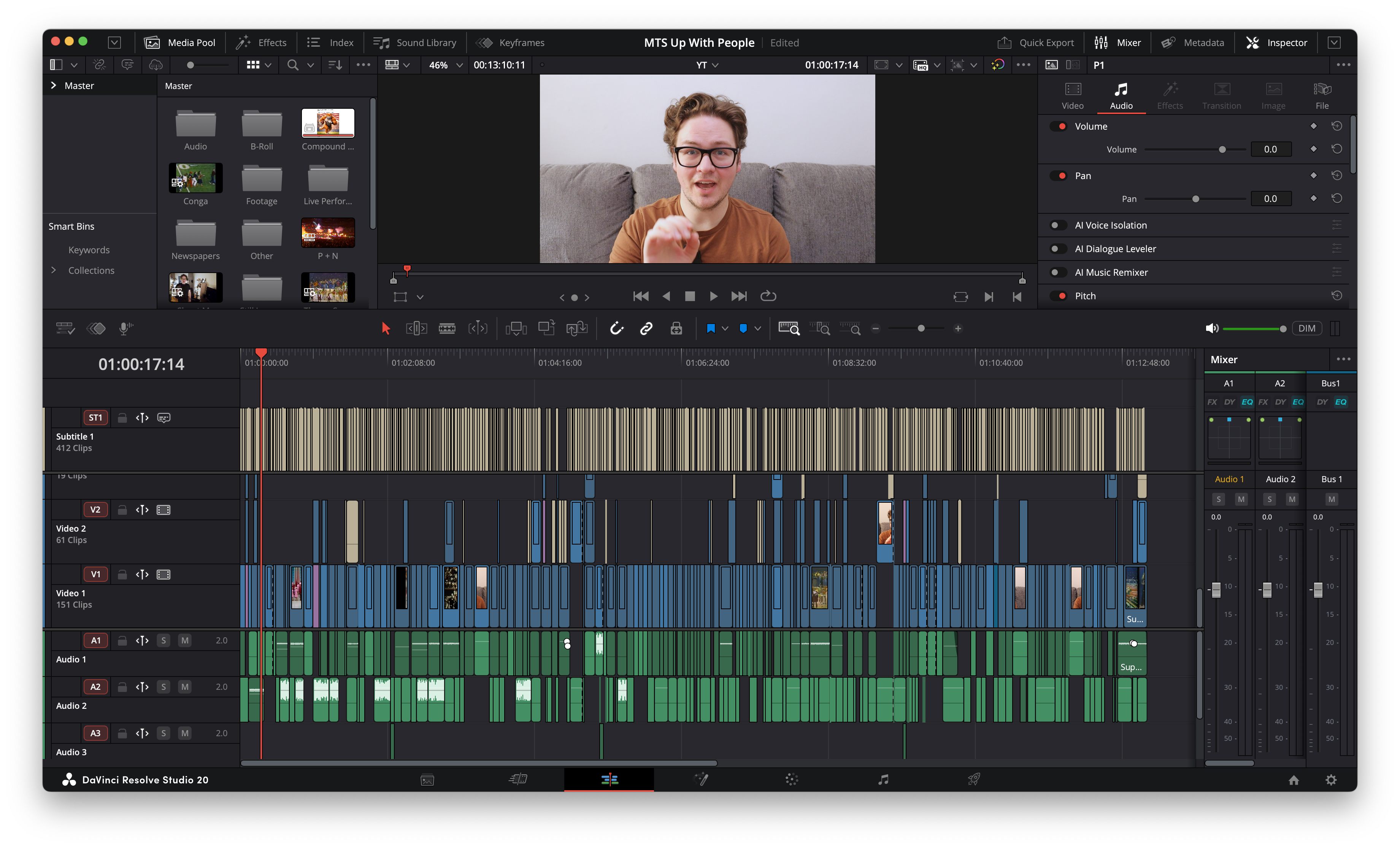Click the blue flag icon

710,329
